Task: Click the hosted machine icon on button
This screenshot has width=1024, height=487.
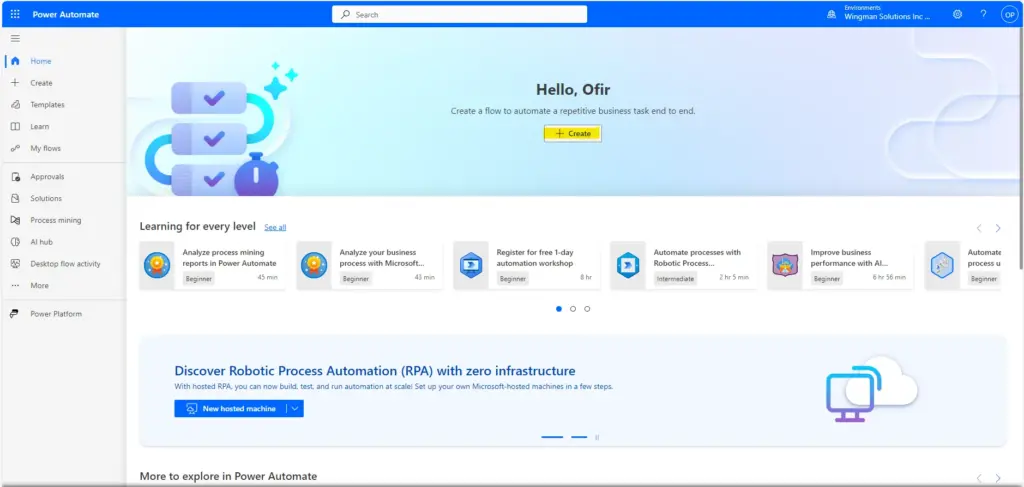Action: 191,409
